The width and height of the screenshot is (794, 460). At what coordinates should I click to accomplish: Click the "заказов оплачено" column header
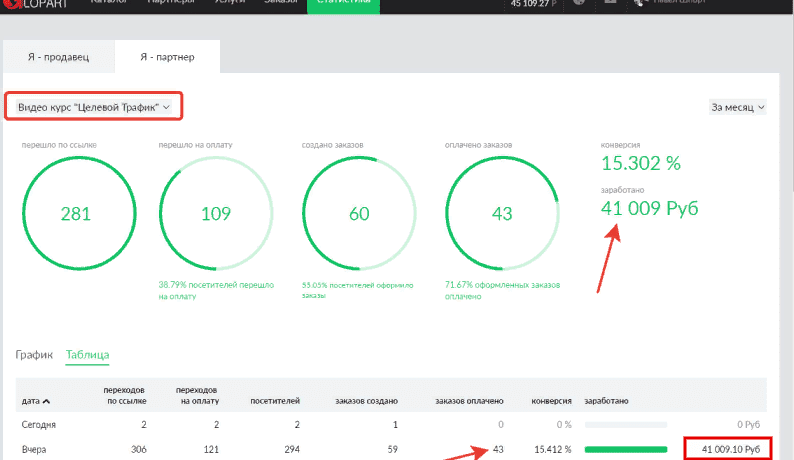[469, 401]
